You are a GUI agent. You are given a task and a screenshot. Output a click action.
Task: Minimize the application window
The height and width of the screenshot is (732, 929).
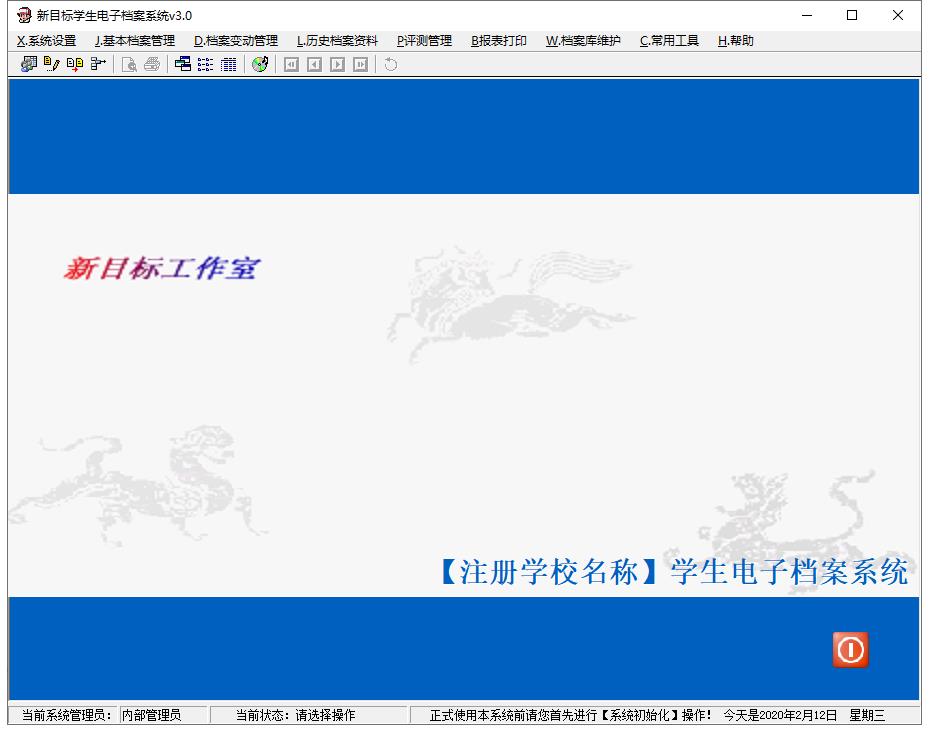click(807, 15)
